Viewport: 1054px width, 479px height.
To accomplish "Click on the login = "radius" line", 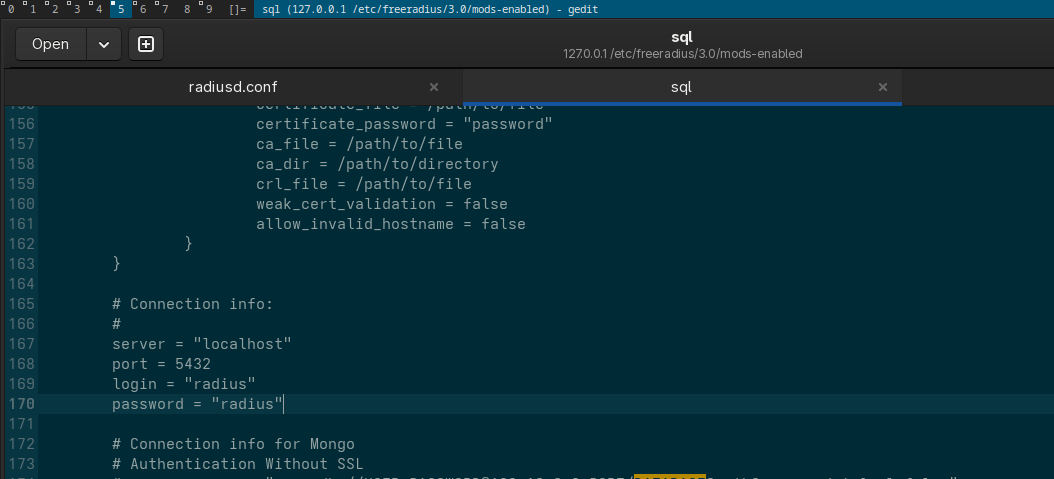I will pos(184,384).
